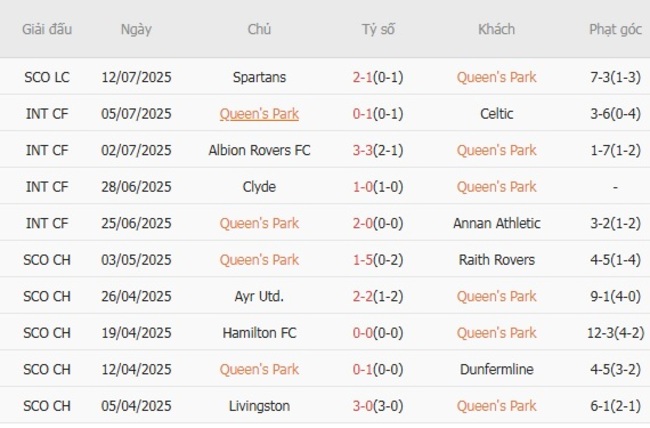Select the 'Tỷ số' column header

(378, 30)
